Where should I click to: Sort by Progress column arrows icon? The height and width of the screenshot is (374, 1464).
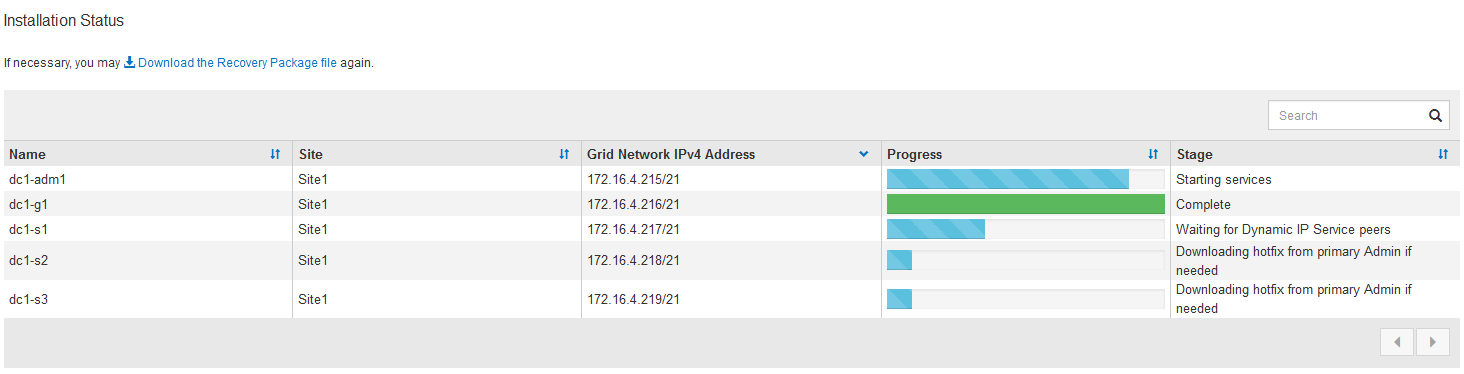click(x=1153, y=154)
